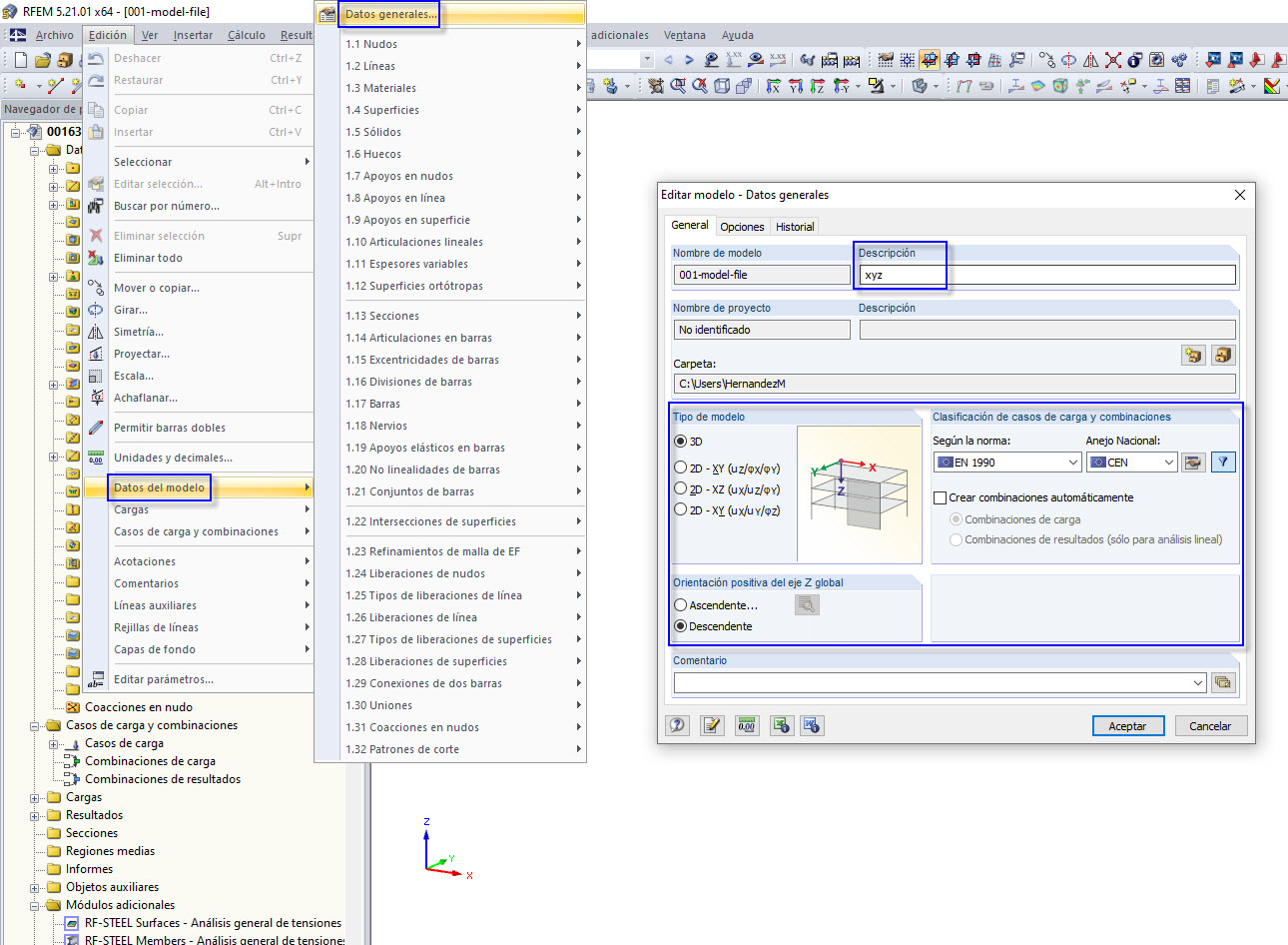Image resolution: width=1288 pixels, height=945 pixels.
Task: Click the Eliminar todo menu icon
Action: (96, 258)
